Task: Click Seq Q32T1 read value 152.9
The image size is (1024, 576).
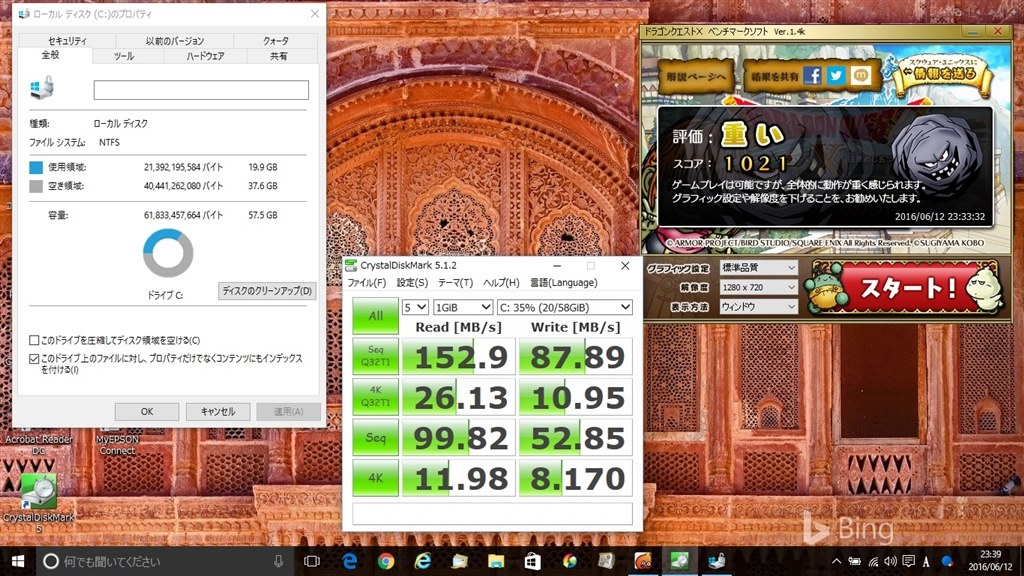Action: coord(459,357)
